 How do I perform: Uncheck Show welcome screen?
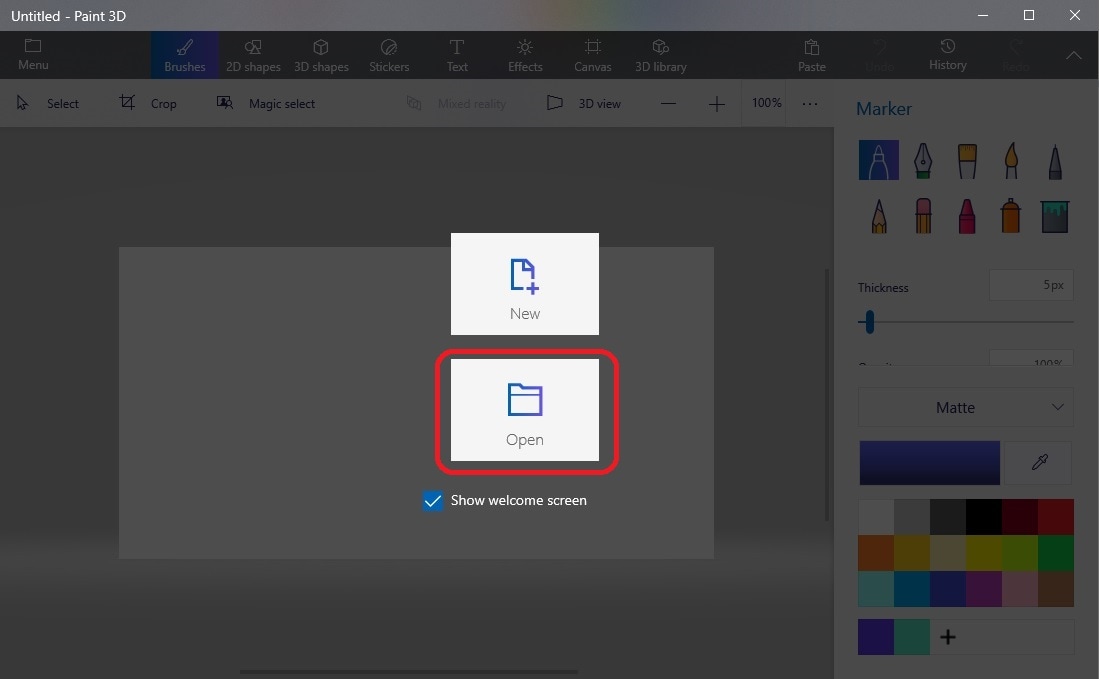coord(432,500)
